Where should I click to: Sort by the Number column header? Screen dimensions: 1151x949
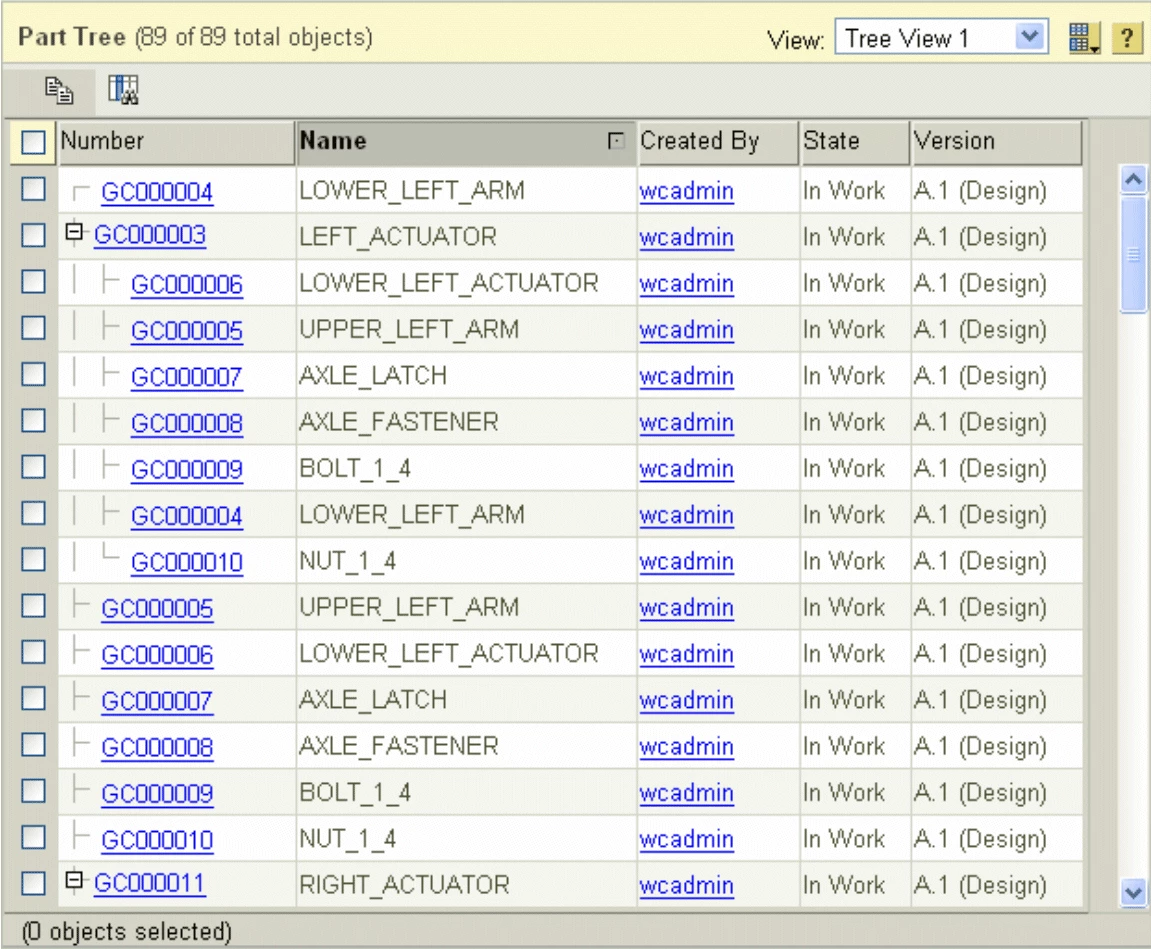pos(176,141)
